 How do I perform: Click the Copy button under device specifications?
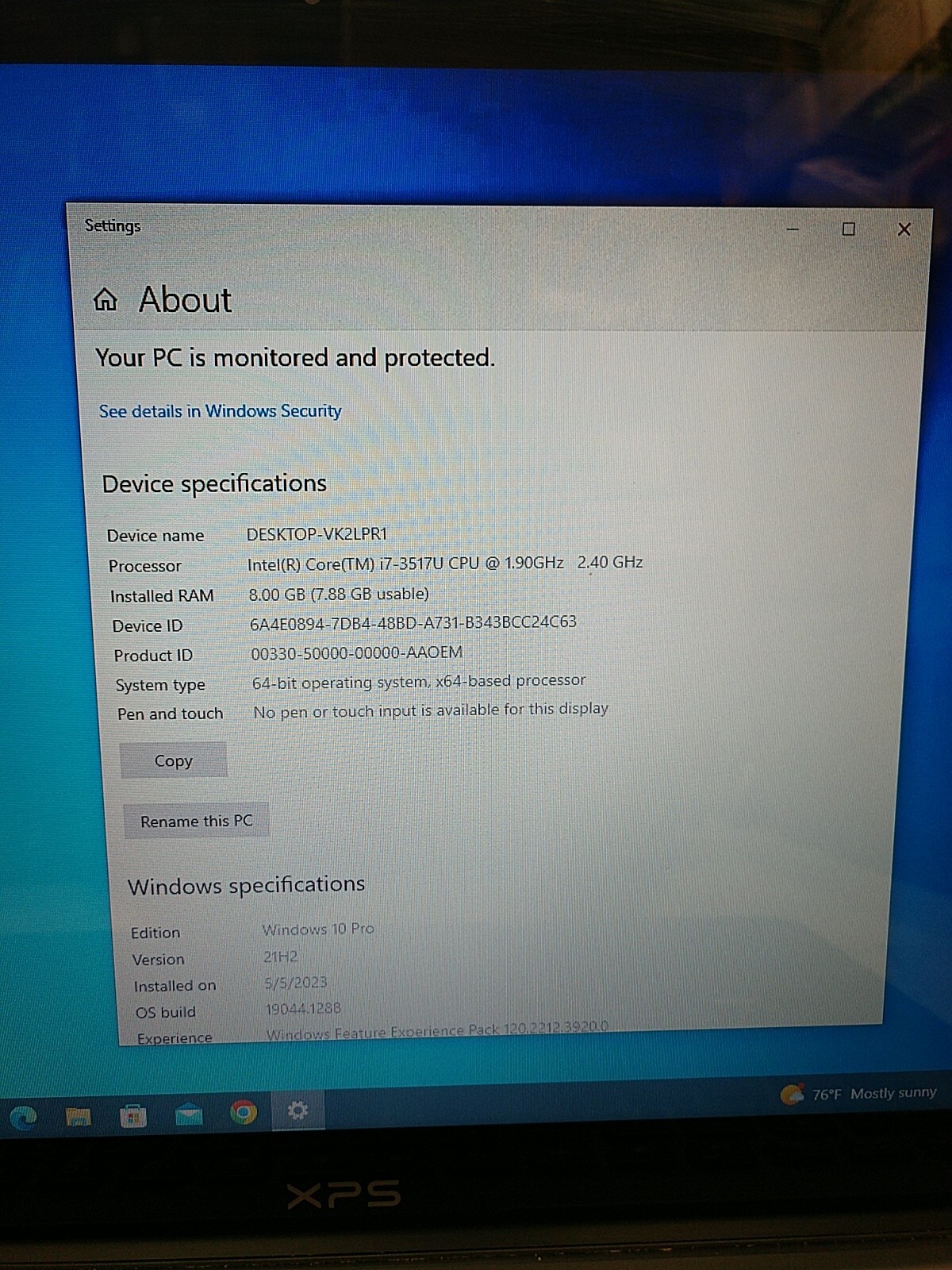(174, 760)
